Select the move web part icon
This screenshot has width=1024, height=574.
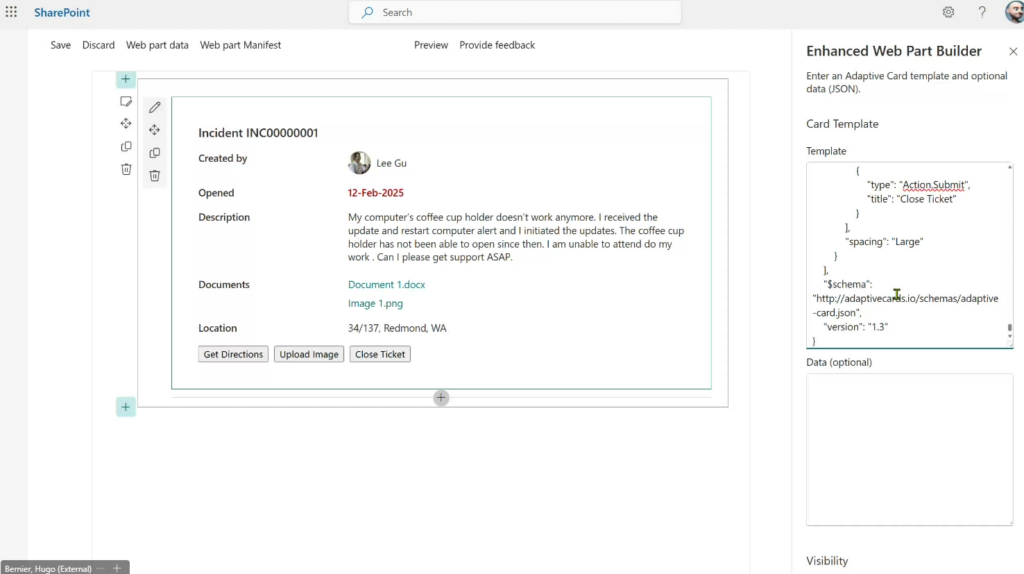click(155, 130)
